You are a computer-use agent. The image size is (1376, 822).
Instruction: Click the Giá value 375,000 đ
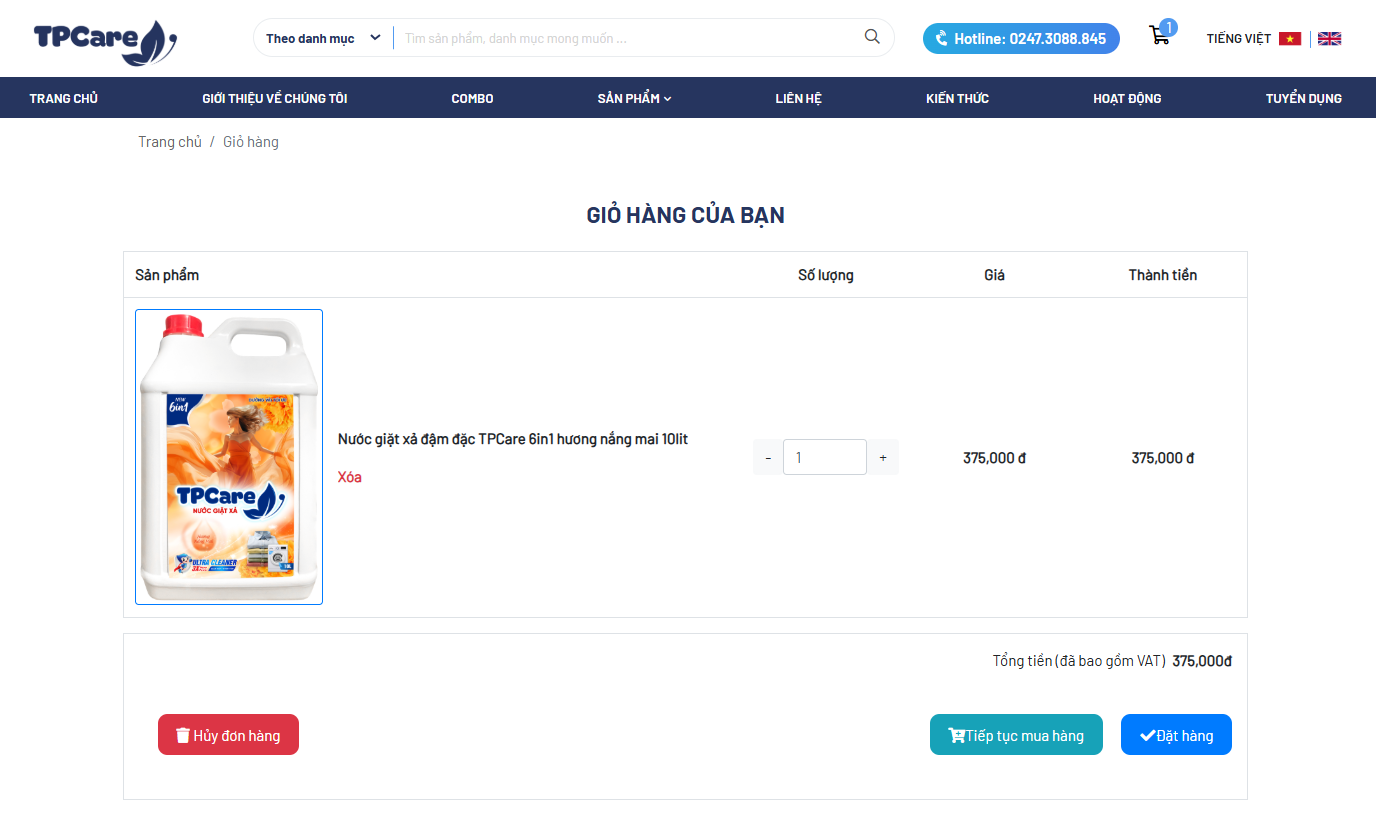pos(994,458)
